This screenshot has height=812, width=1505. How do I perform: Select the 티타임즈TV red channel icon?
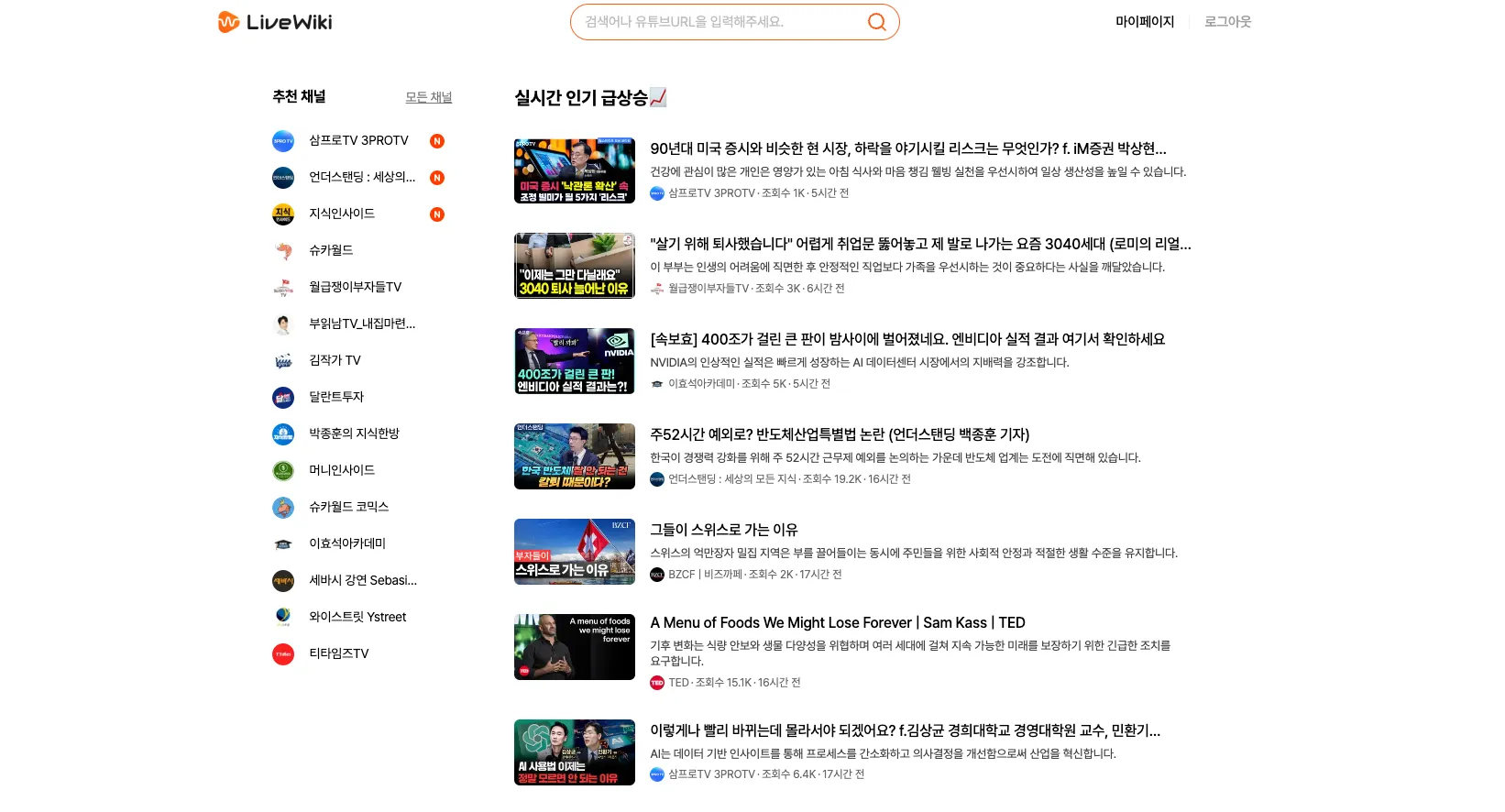[283, 654]
